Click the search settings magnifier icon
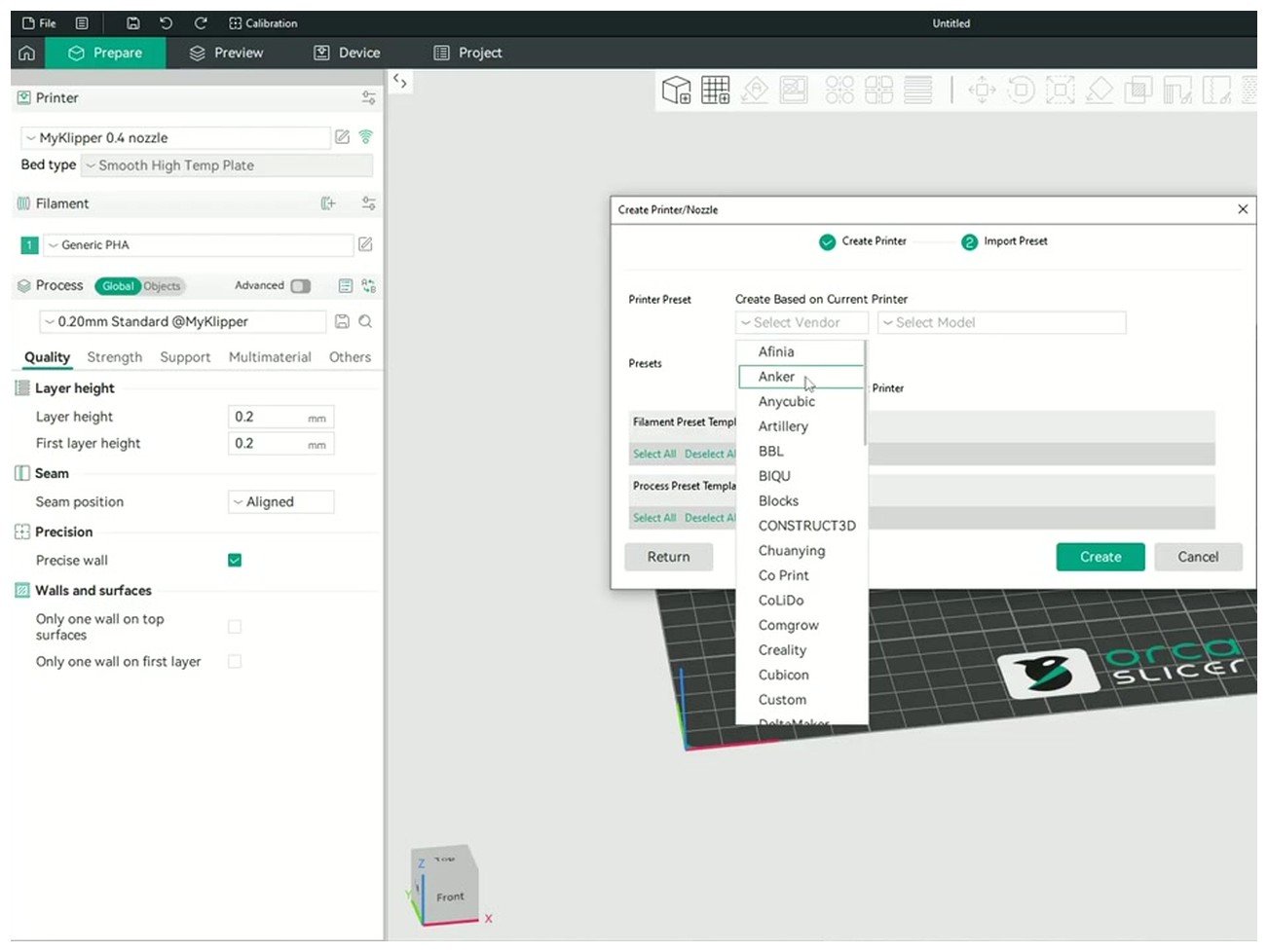Image resolution: width=1268 pixels, height=952 pixels. point(365,321)
